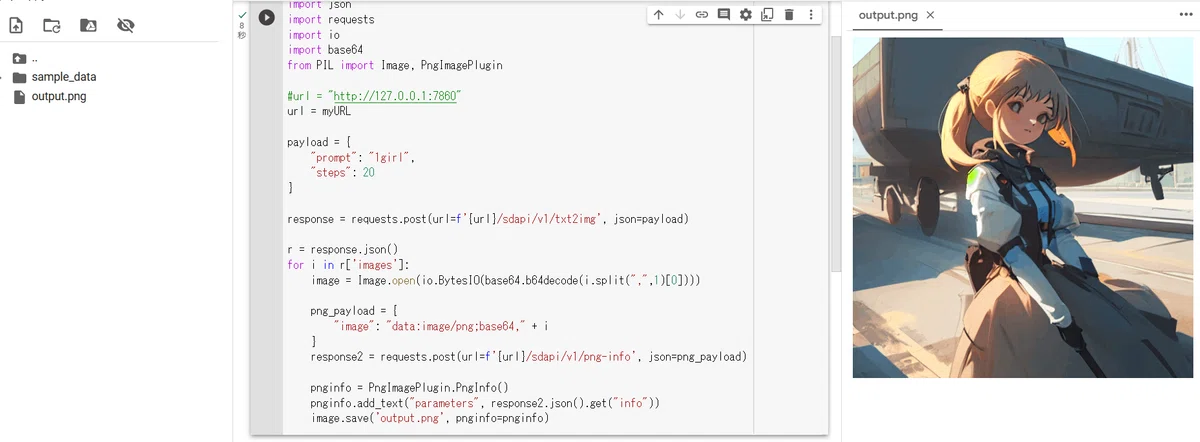Delete the cell with the trash icon
The image size is (1200, 442).
click(789, 14)
